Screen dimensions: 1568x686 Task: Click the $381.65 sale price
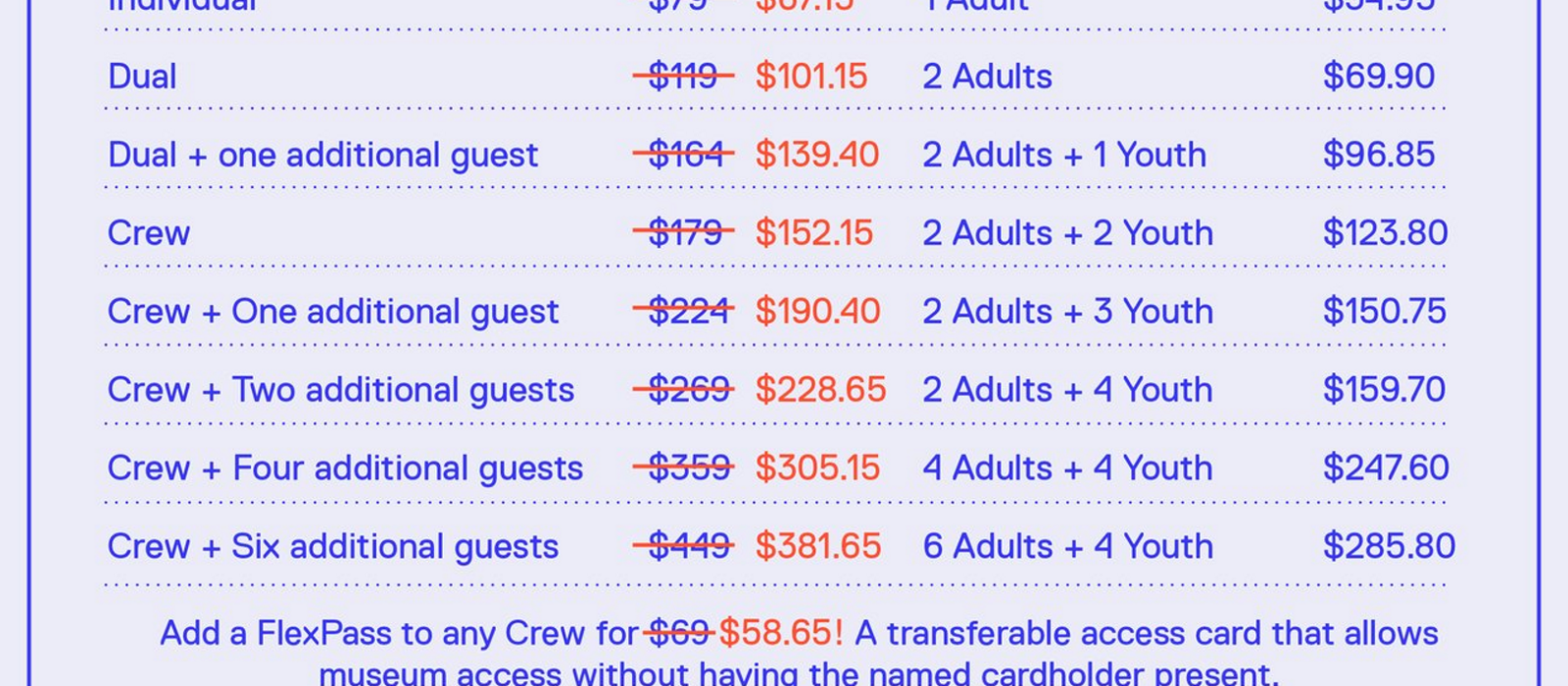818,547
